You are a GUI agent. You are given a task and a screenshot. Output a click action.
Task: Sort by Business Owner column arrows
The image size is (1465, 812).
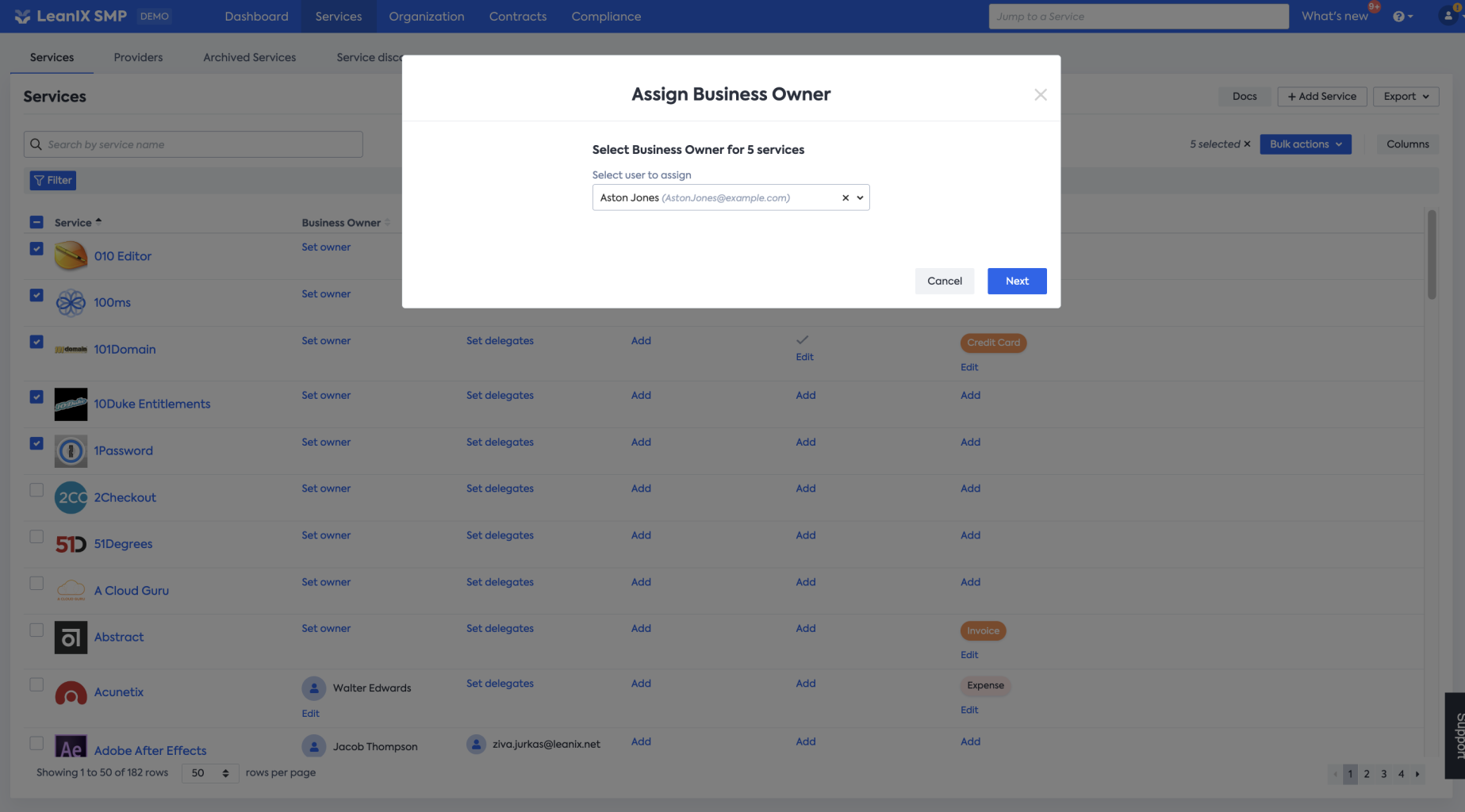pos(387,223)
